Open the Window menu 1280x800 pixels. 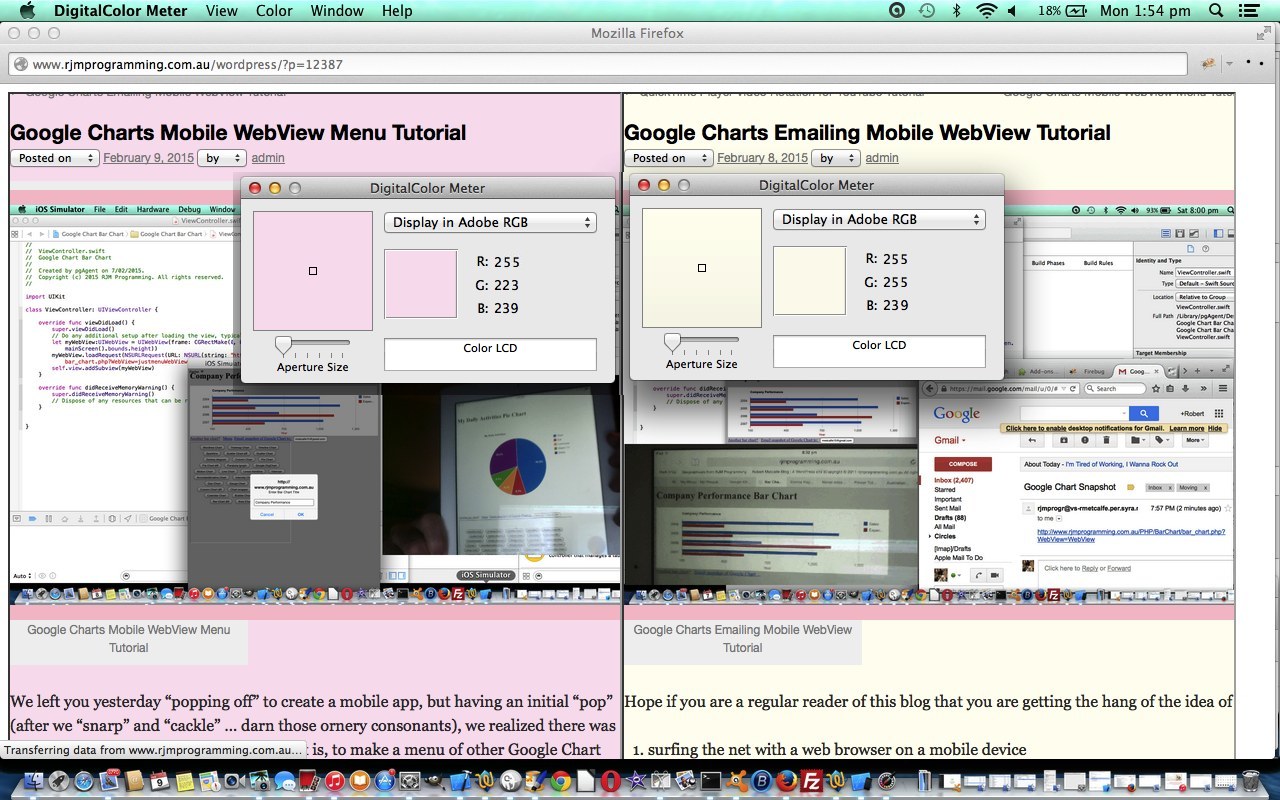[337, 11]
